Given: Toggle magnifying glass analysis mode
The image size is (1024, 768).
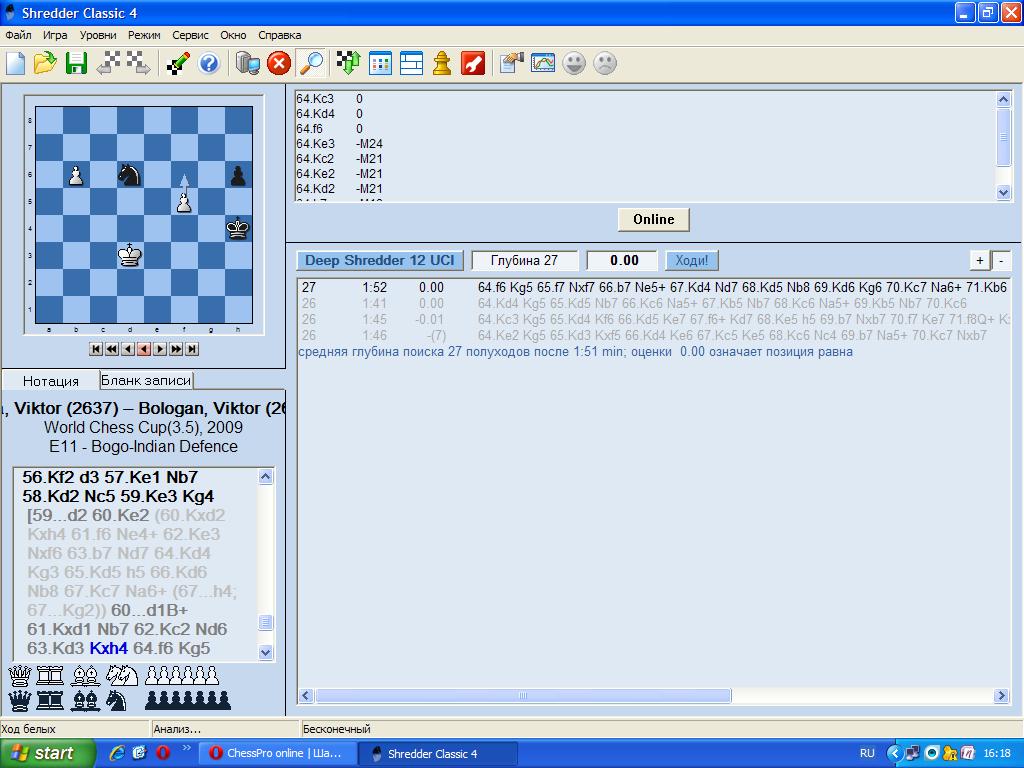Looking at the screenshot, I should pyautogui.click(x=311, y=64).
